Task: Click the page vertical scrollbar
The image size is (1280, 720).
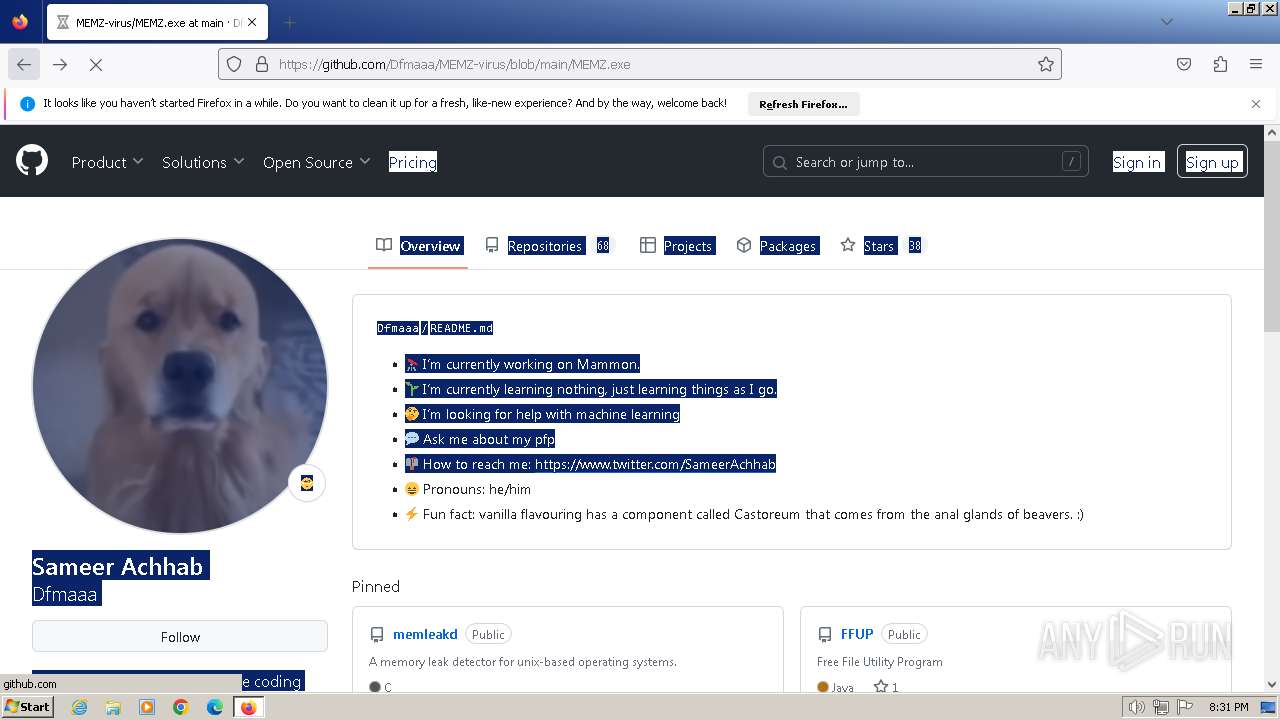Action: 1272,236
